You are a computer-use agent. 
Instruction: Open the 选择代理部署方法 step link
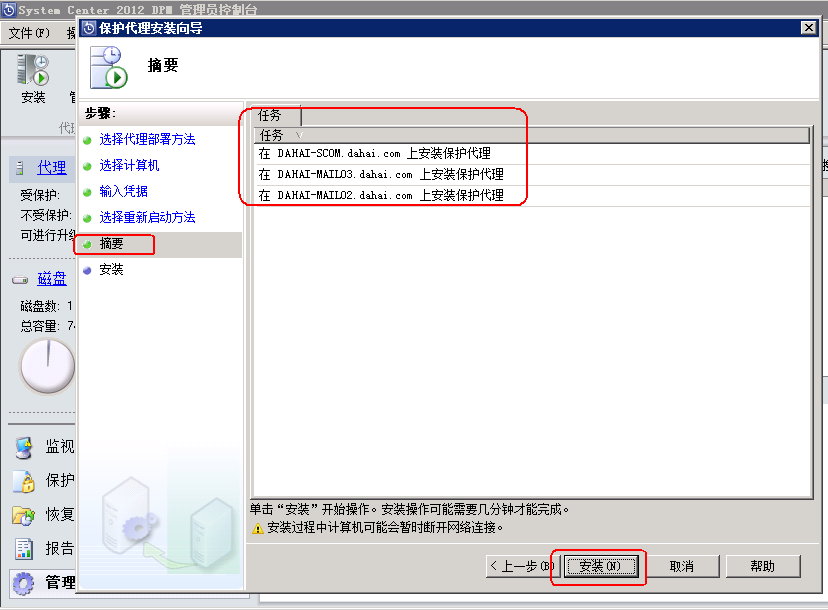pos(147,139)
